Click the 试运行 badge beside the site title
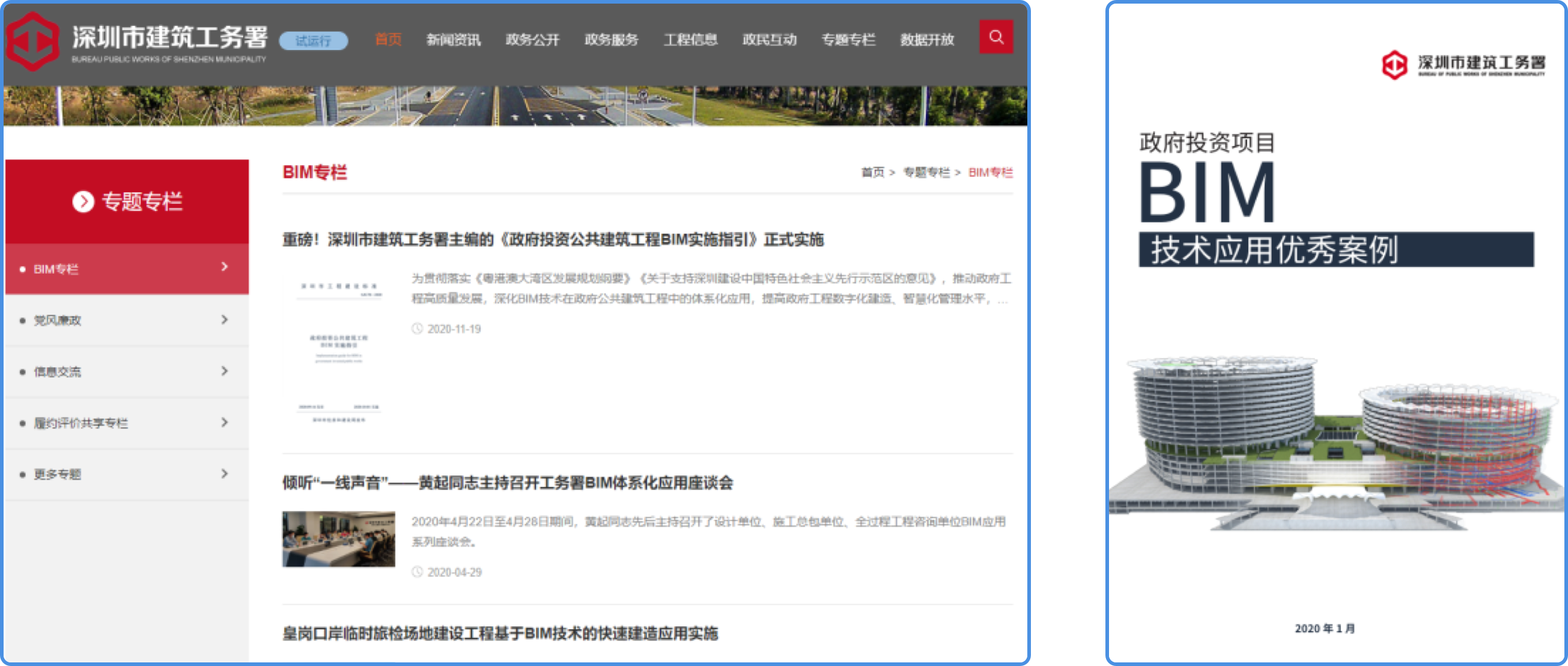The image size is (1568, 666). [x=314, y=41]
